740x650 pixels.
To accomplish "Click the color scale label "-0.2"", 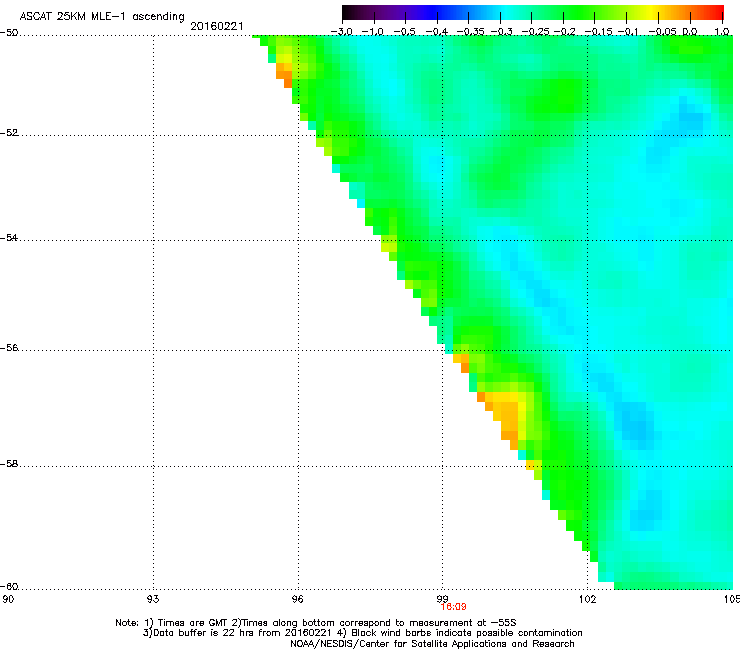I will click(564, 31).
